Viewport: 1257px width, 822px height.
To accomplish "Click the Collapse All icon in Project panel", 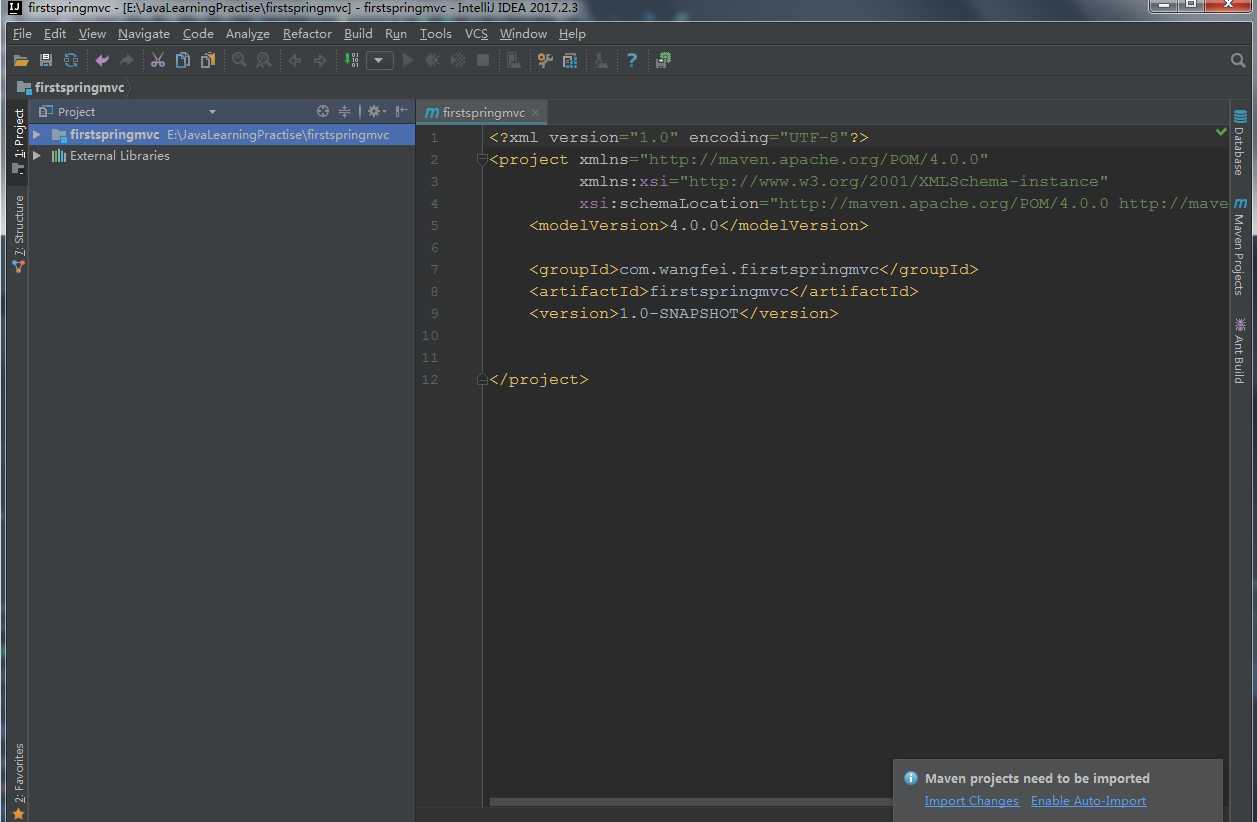I will pyautogui.click(x=344, y=111).
